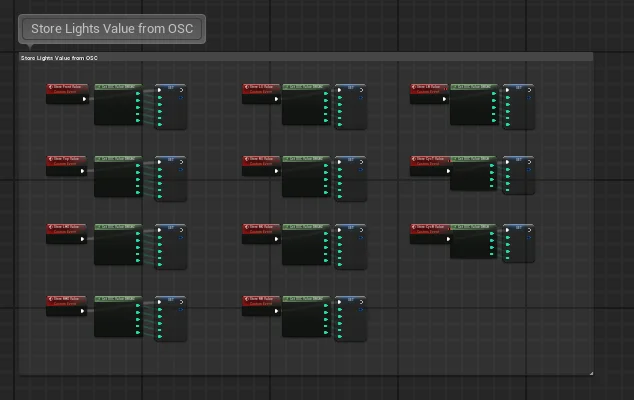This screenshot has width=634, height=400.
Task: Select the Get OSC Value node after Store LS Value
Action: coord(306,104)
